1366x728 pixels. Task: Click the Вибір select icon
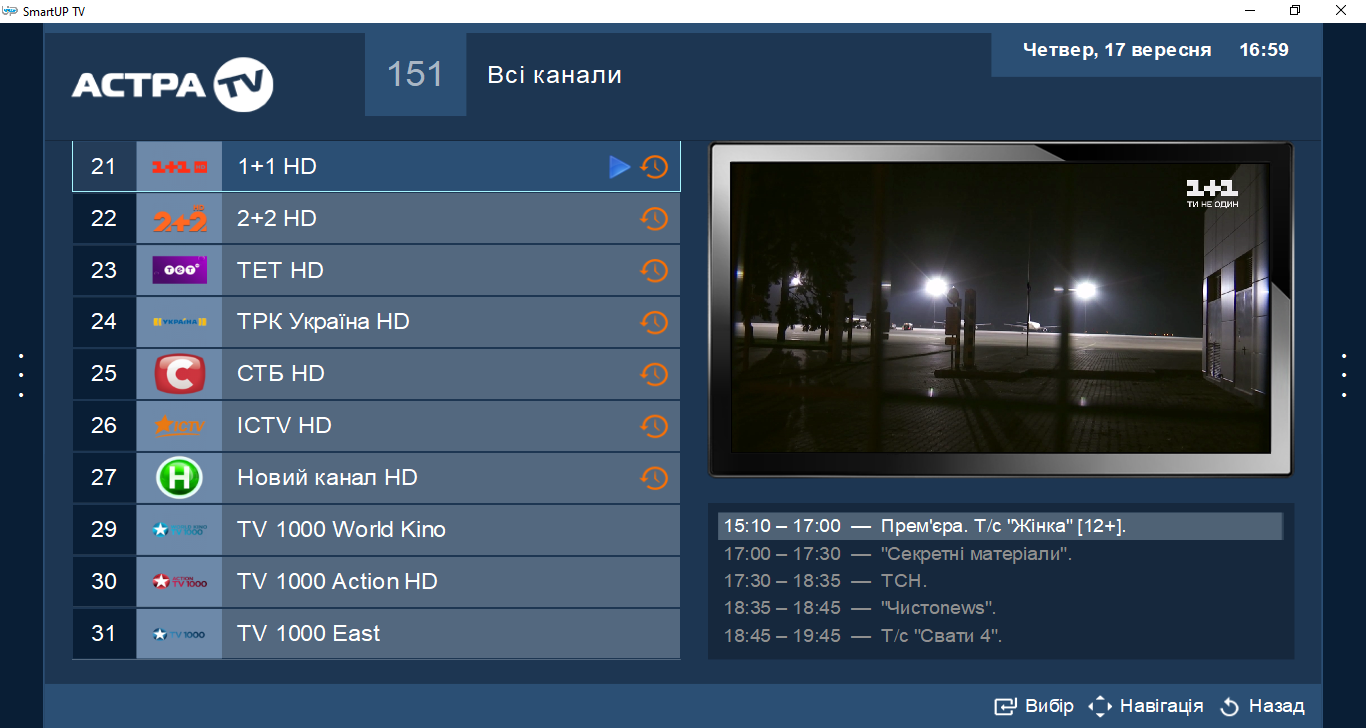coord(1005,706)
